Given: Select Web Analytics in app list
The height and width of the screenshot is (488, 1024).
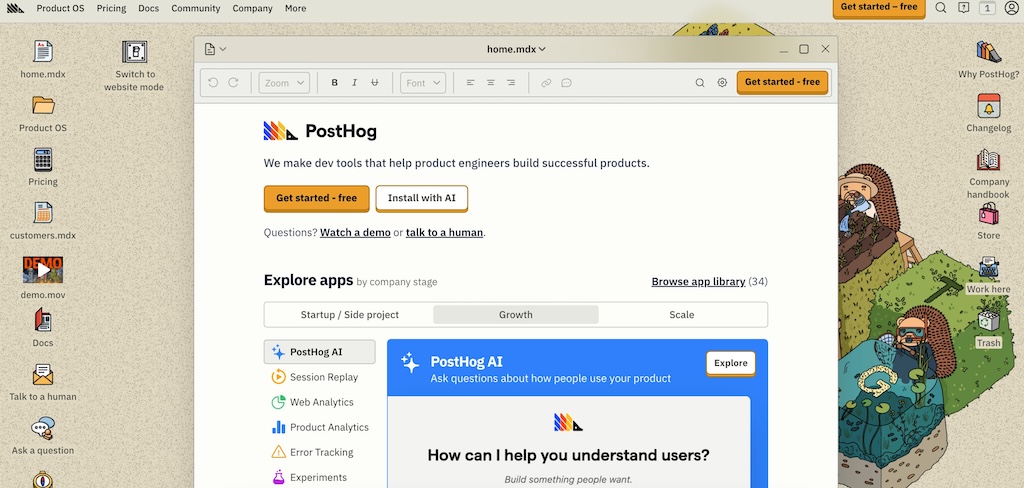Looking at the screenshot, I should 319,402.
